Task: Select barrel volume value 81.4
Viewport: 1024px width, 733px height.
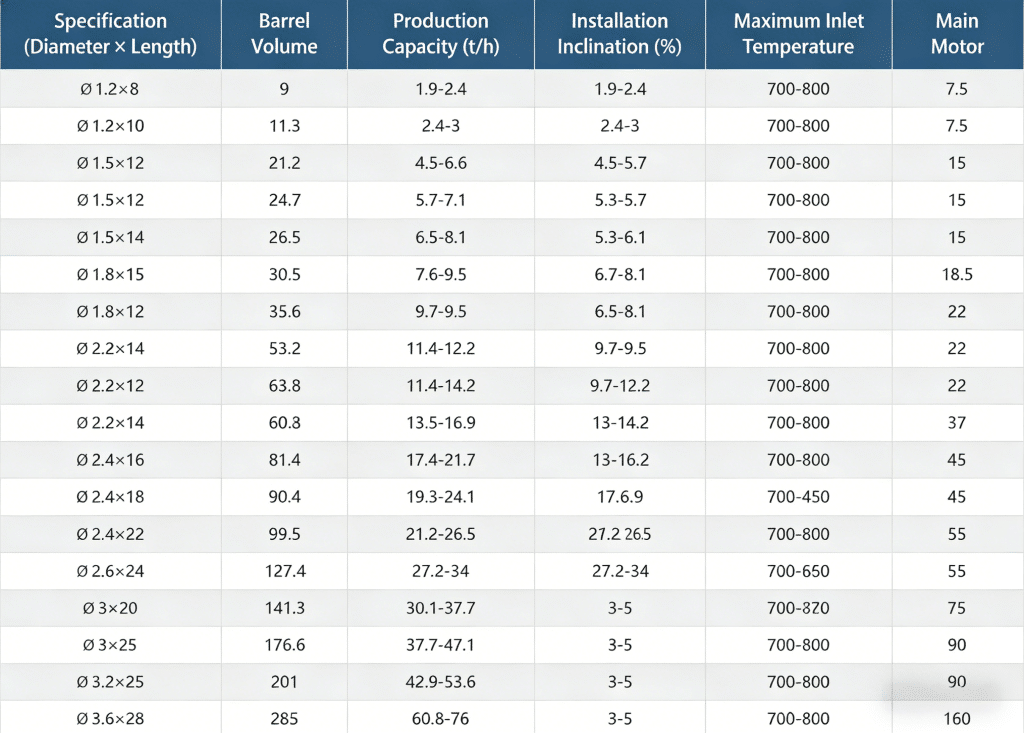Action: (285, 460)
